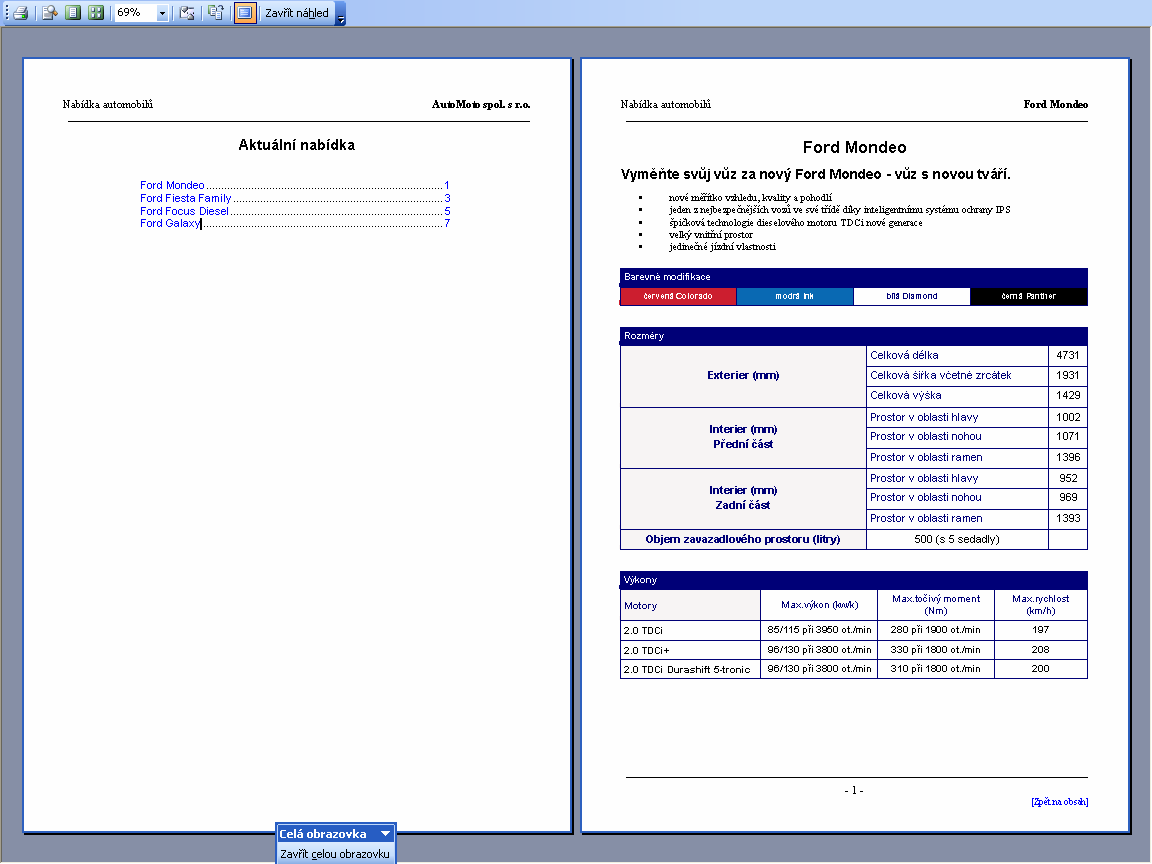Open Ford Focus Diesel contents link
1152x864 pixels.
(295, 211)
